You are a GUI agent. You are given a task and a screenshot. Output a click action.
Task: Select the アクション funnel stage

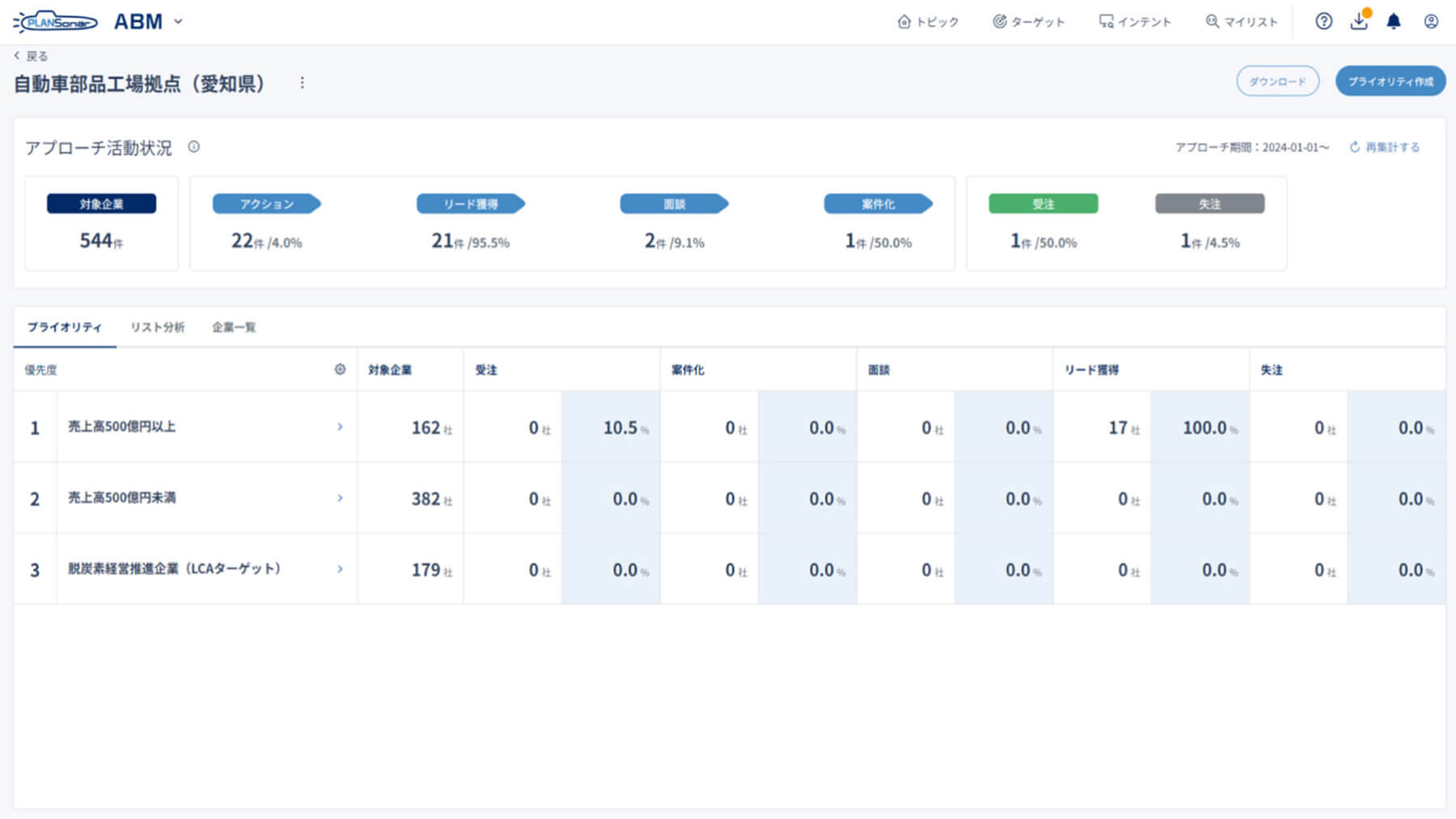point(267,204)
